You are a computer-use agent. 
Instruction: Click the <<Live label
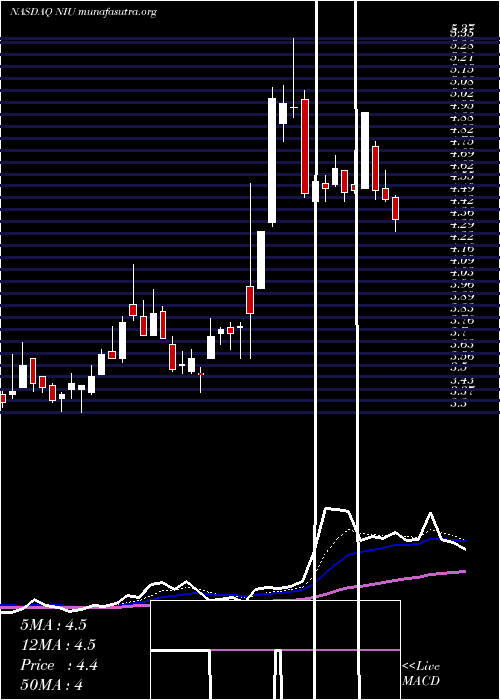click(x=421, y=666)
